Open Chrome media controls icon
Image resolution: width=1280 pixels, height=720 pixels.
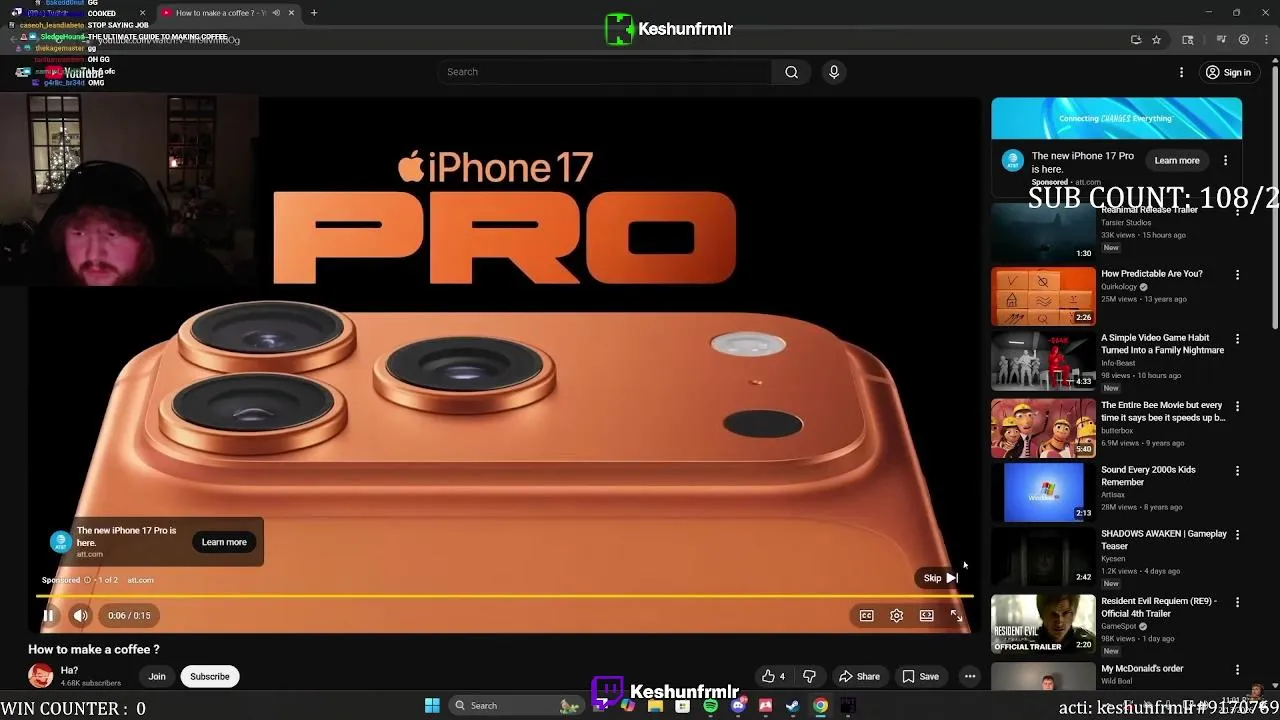(x=1221, y=40)
